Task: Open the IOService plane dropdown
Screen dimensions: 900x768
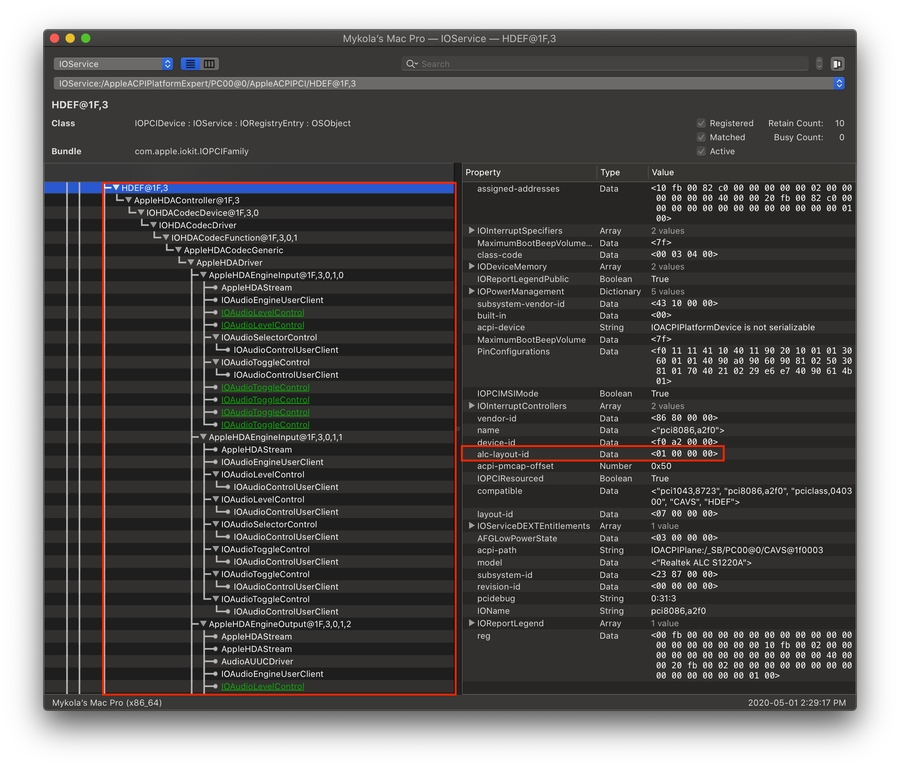Action: [x=114, y=64]
